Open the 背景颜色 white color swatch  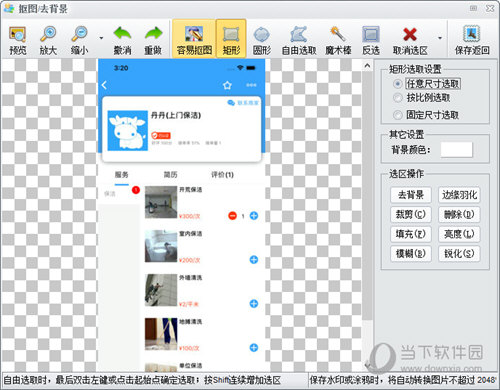[x=456, y=150]
